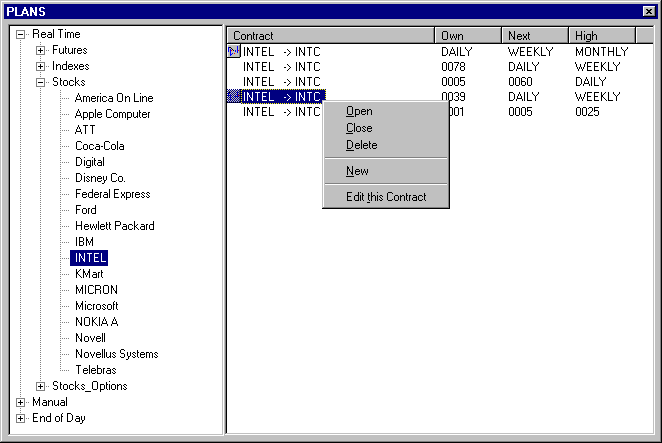Select Coca-Cola in the stocks list
The image size is (662, 443).
100,146
